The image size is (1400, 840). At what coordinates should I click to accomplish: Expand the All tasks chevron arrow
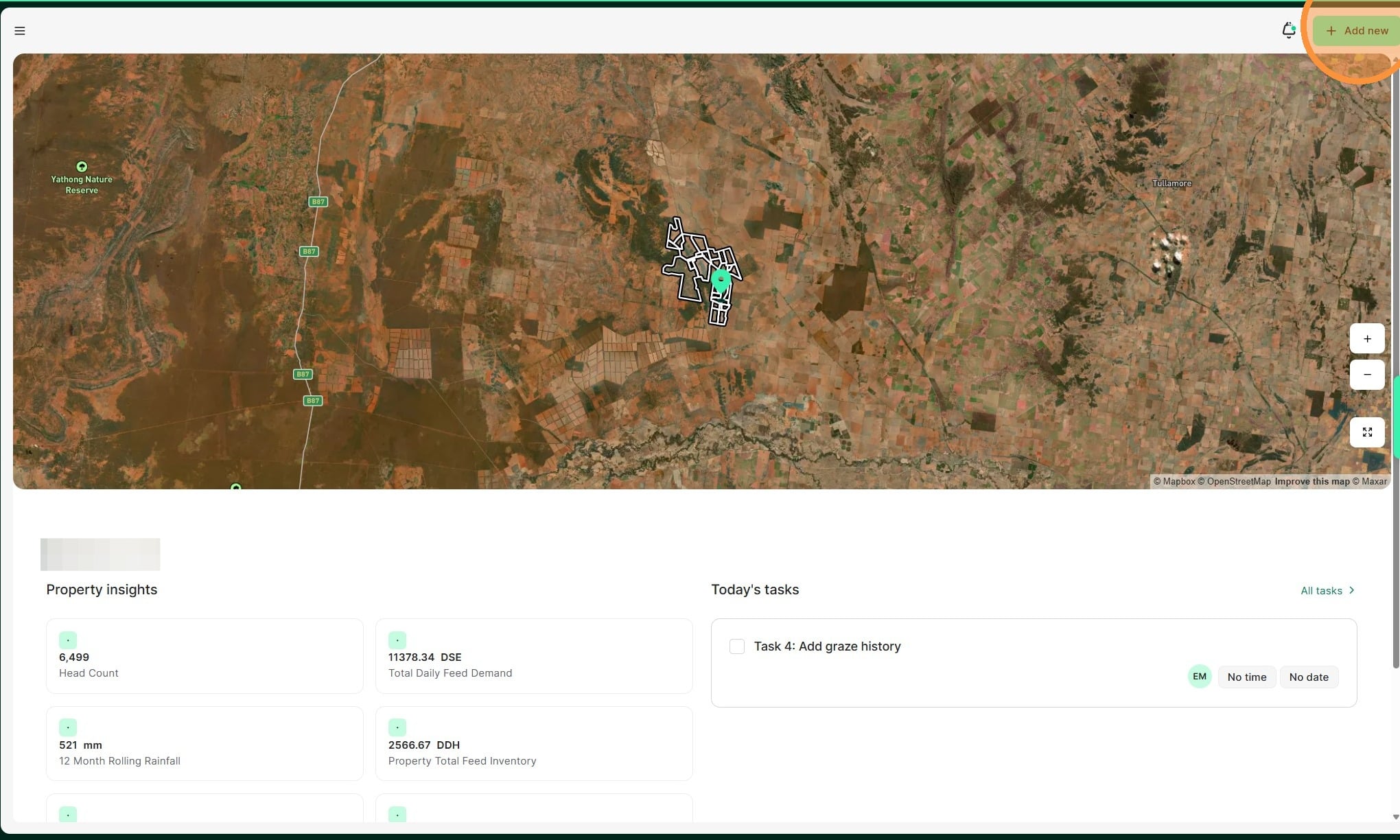click(1351, 590)
